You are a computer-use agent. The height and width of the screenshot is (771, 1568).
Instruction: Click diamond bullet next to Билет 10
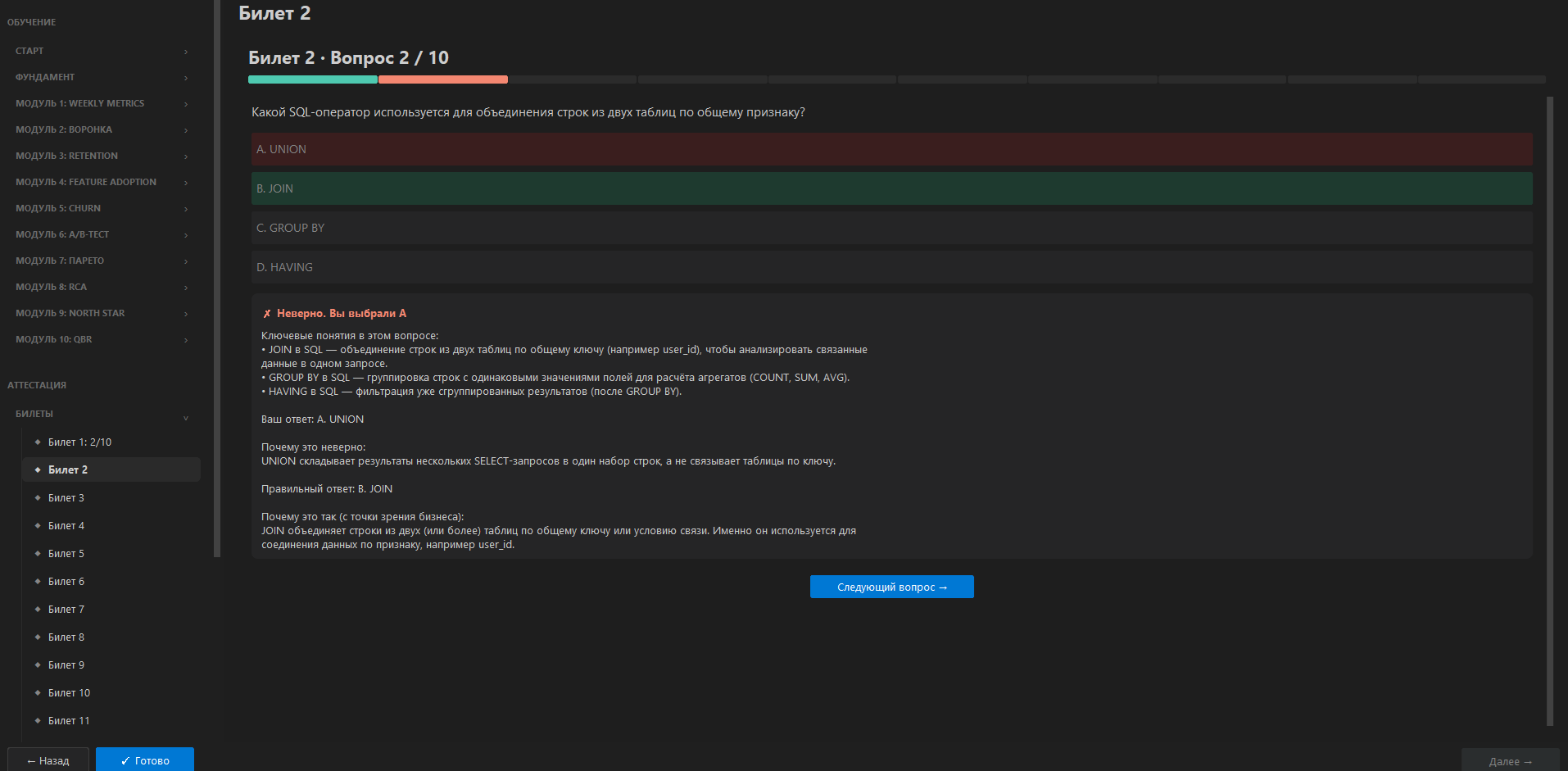(x=38, y=693)
